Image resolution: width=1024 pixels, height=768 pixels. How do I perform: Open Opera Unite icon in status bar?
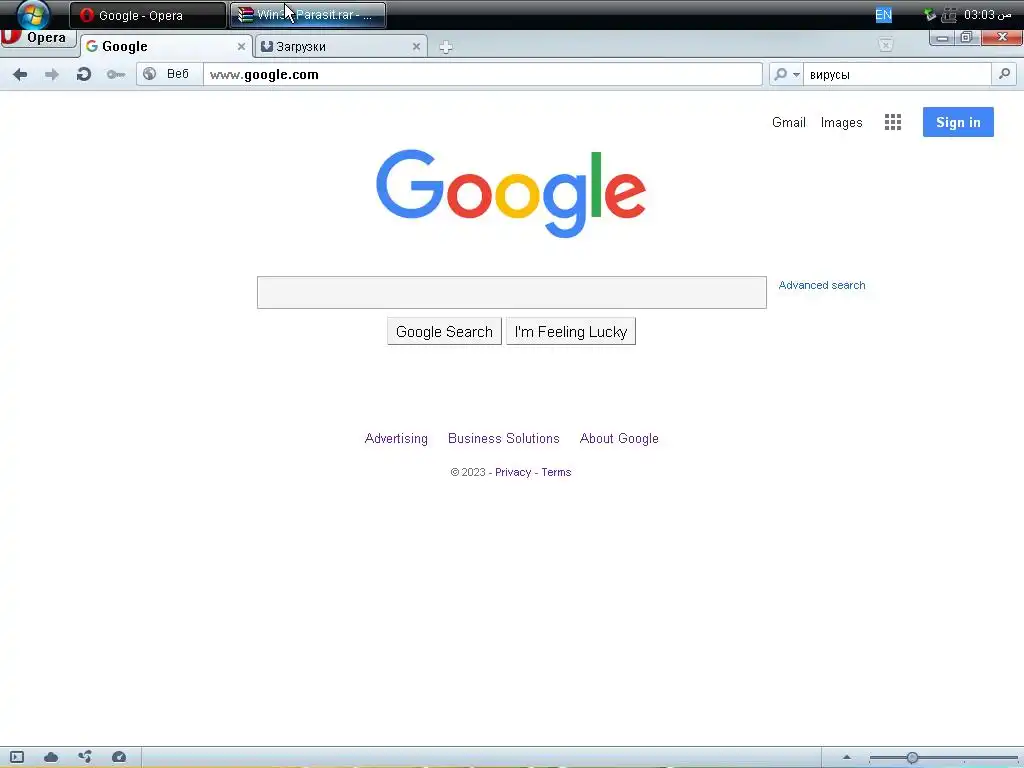coord(85,757)
